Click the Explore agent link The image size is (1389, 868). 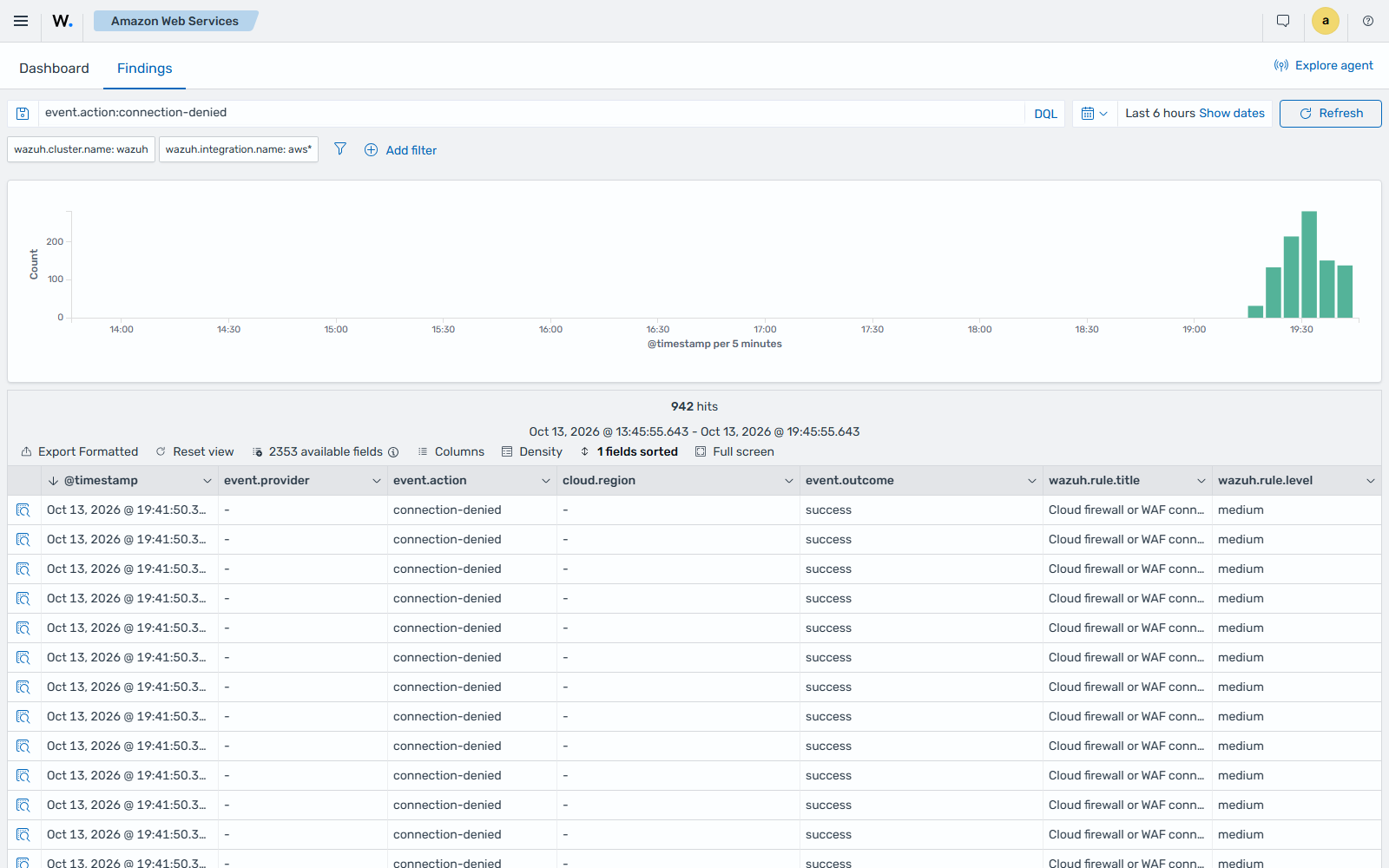pos(1323,65)
